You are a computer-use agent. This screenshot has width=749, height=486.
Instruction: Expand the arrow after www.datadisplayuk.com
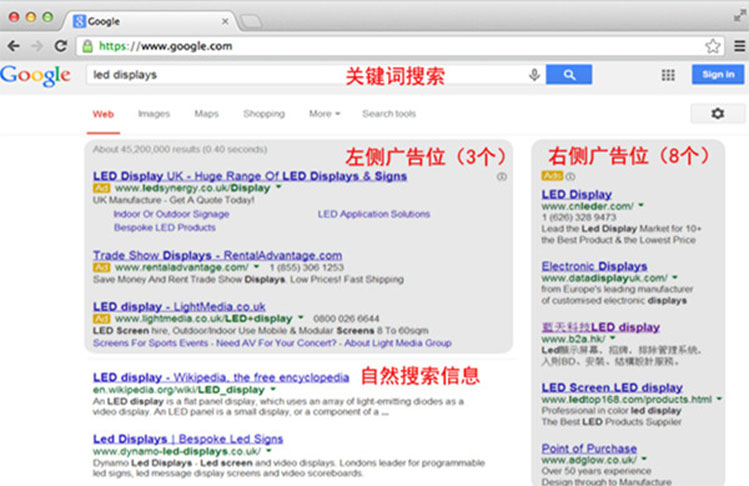675,277
